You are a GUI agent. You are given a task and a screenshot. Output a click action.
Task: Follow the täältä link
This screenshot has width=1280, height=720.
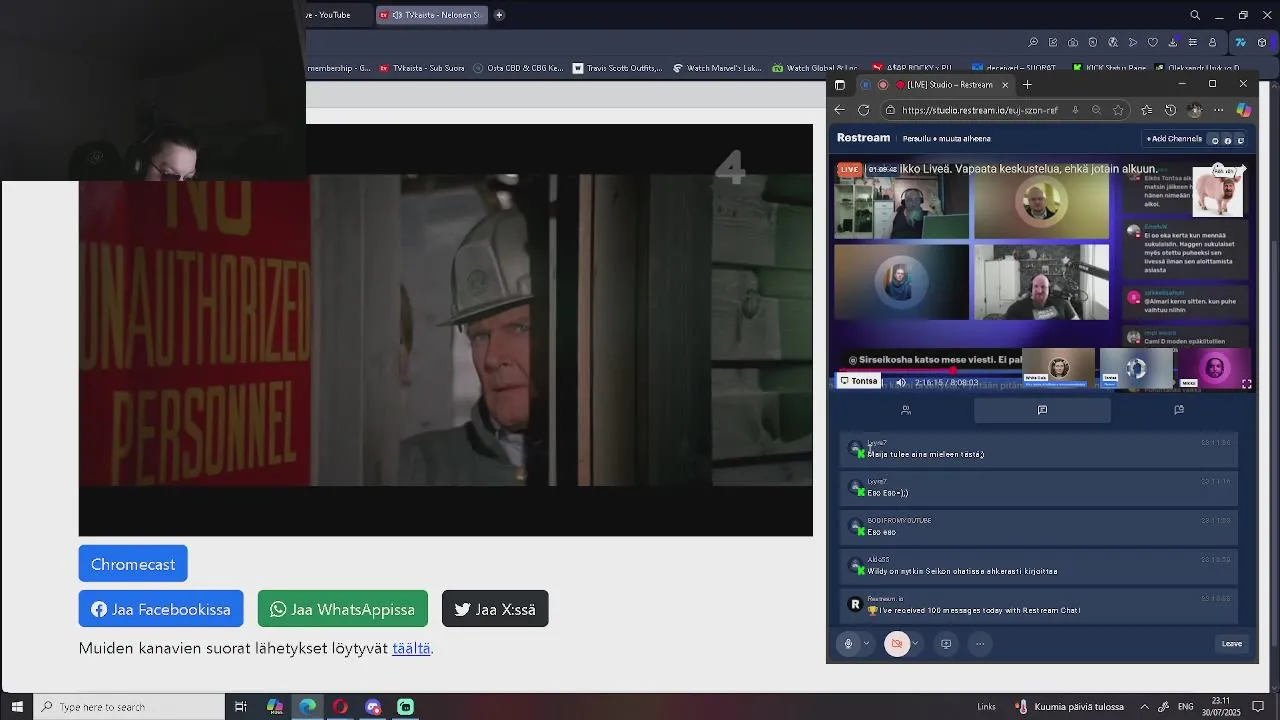click(411, 648)
